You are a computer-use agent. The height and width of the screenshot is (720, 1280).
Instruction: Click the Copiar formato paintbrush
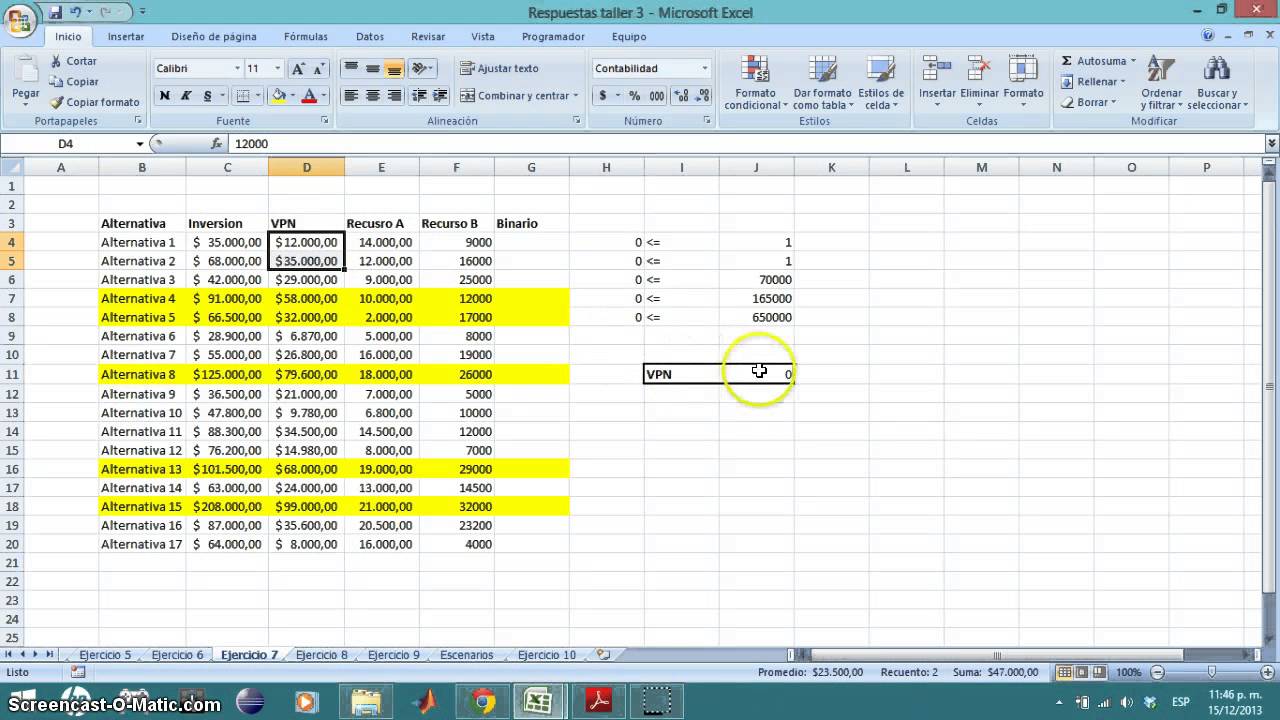(94, 102)
